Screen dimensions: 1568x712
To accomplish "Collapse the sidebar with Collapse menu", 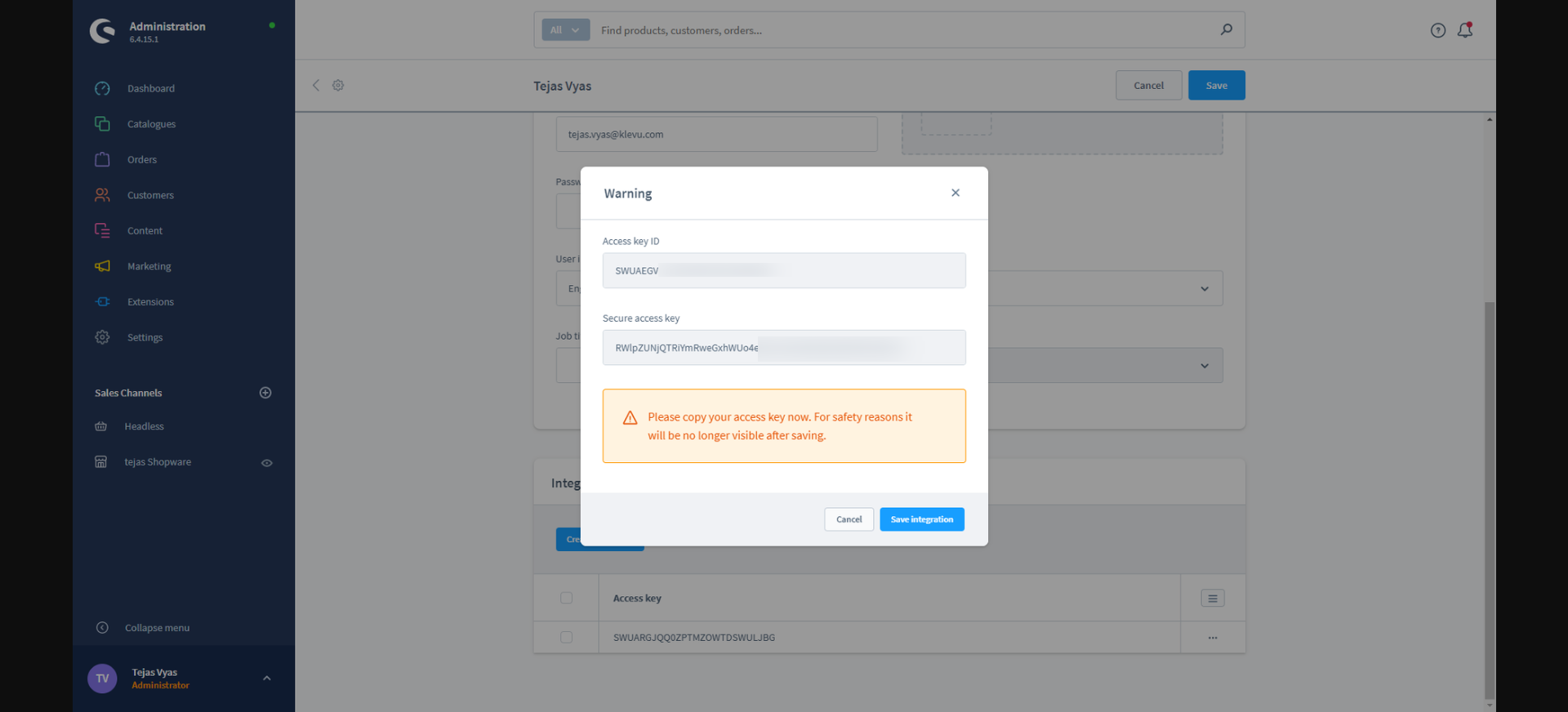I will point(156,628).
